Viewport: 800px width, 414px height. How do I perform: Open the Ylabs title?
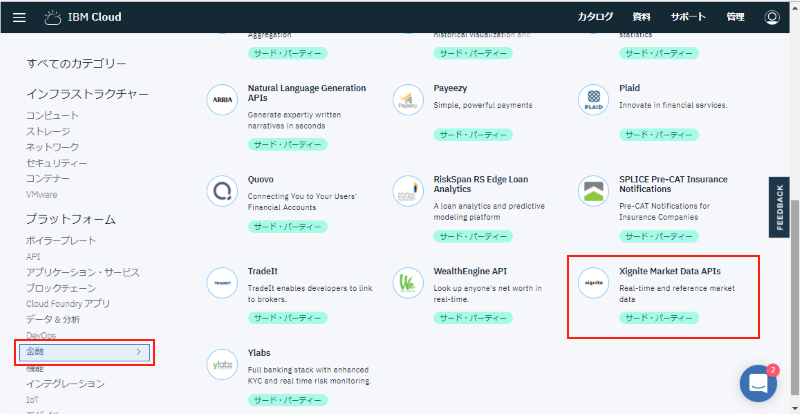(259, 353)
